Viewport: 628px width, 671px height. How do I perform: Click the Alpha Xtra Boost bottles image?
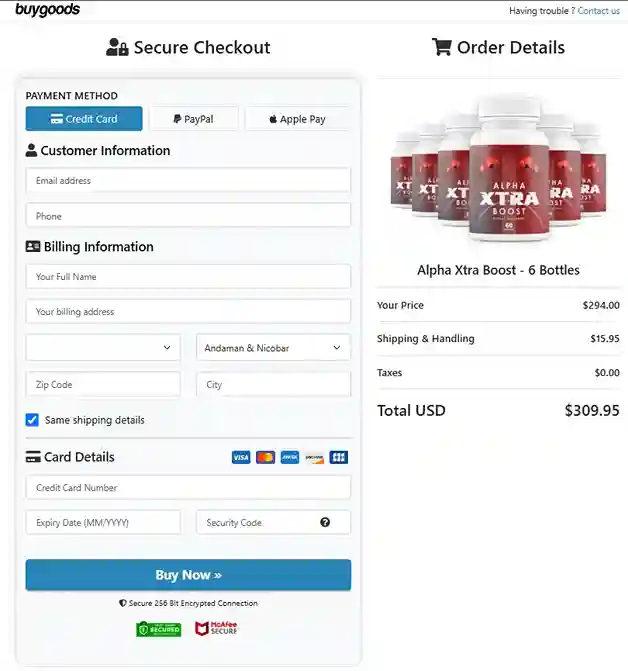point(498,172)
